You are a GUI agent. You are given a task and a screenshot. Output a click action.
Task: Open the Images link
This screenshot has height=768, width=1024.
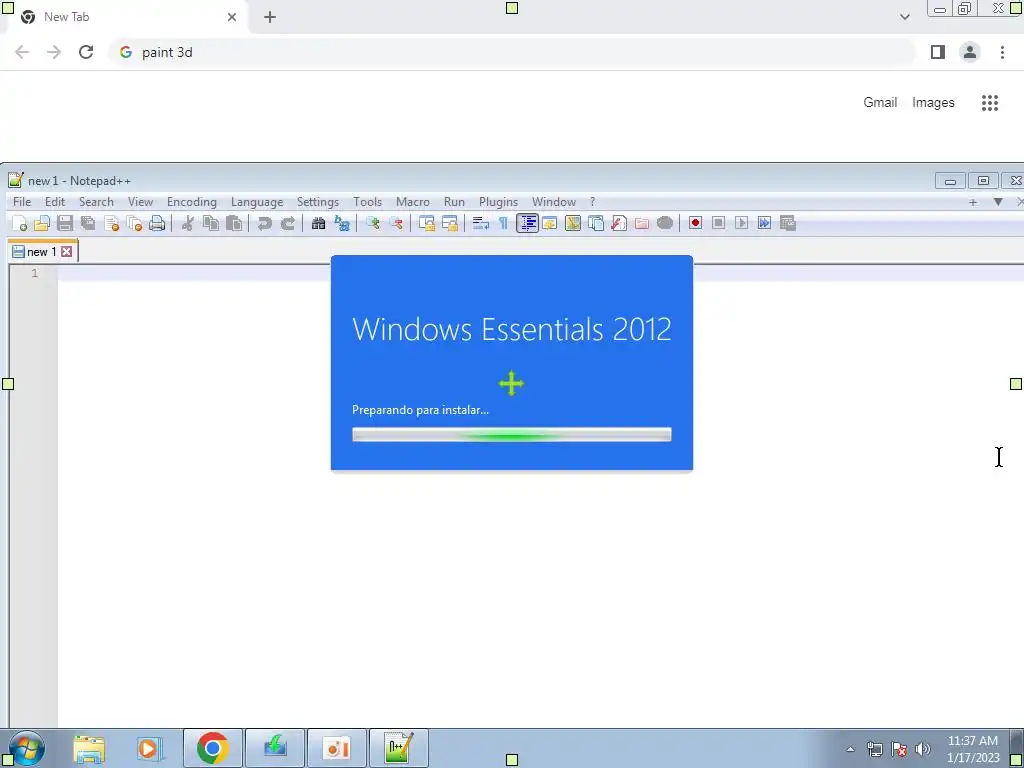tap(933, 103)
